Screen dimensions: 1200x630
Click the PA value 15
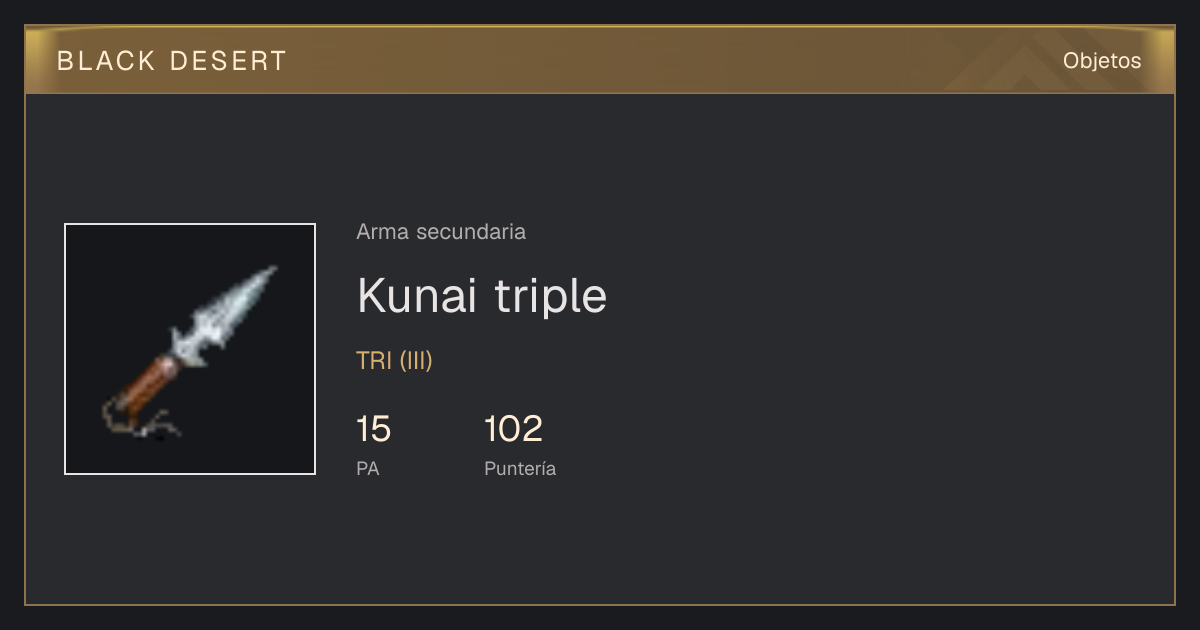pyautogui.click(x=374, y=430)
